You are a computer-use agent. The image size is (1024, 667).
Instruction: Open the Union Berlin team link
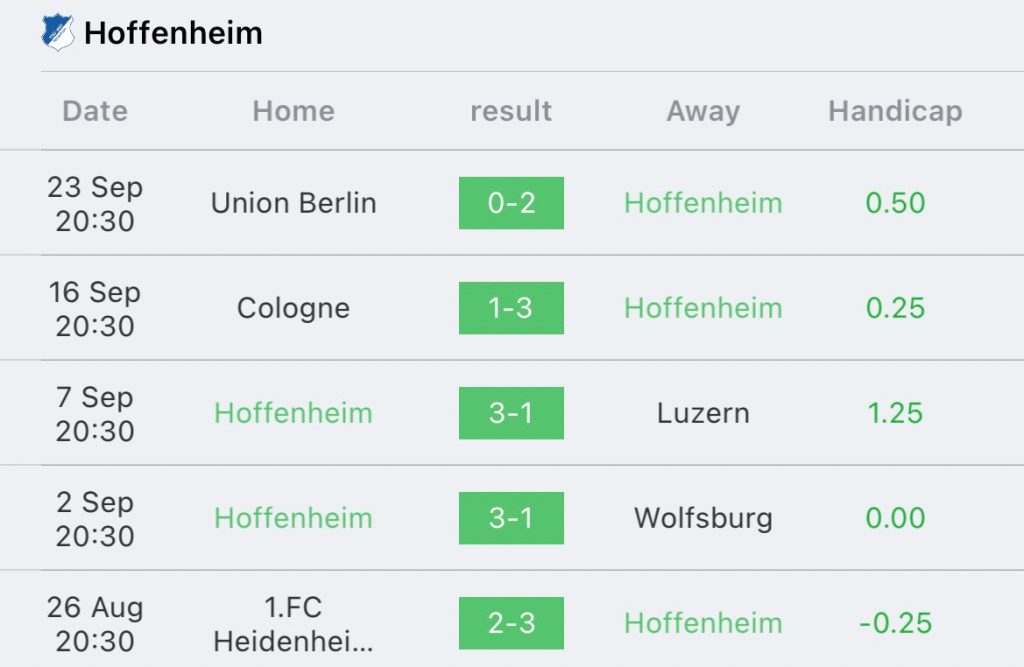[x=293, y=203]
